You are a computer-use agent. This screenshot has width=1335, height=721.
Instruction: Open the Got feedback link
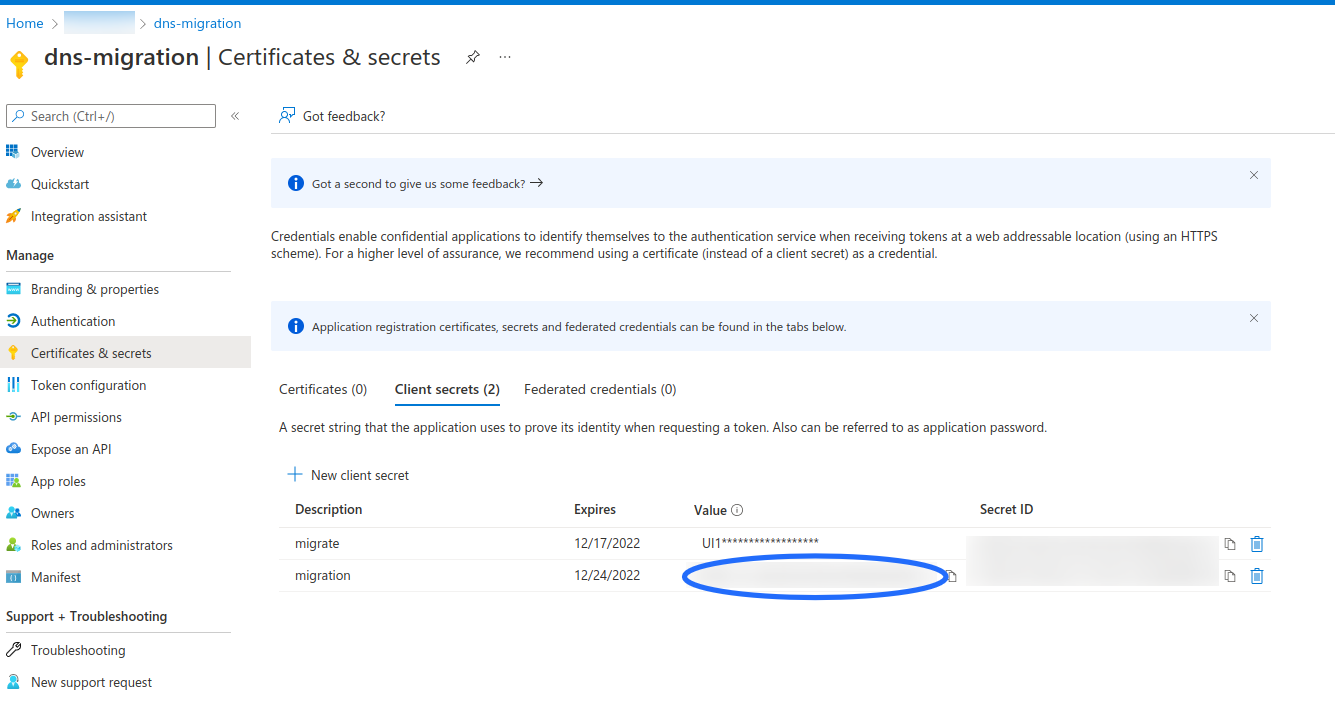coord(333,116)
